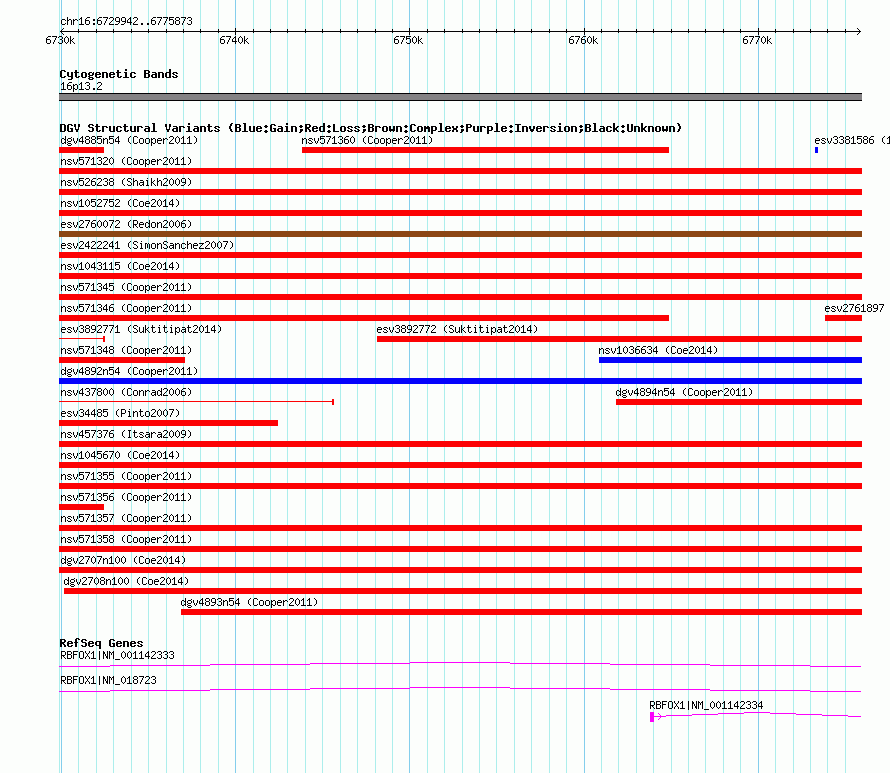Click the chr16:6729942..6775873 position label

click(126, 21)
